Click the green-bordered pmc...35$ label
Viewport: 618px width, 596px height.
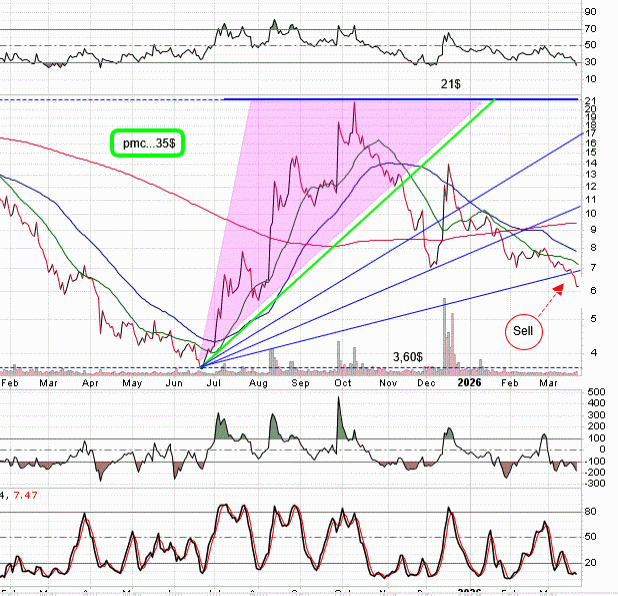(148, 143)
